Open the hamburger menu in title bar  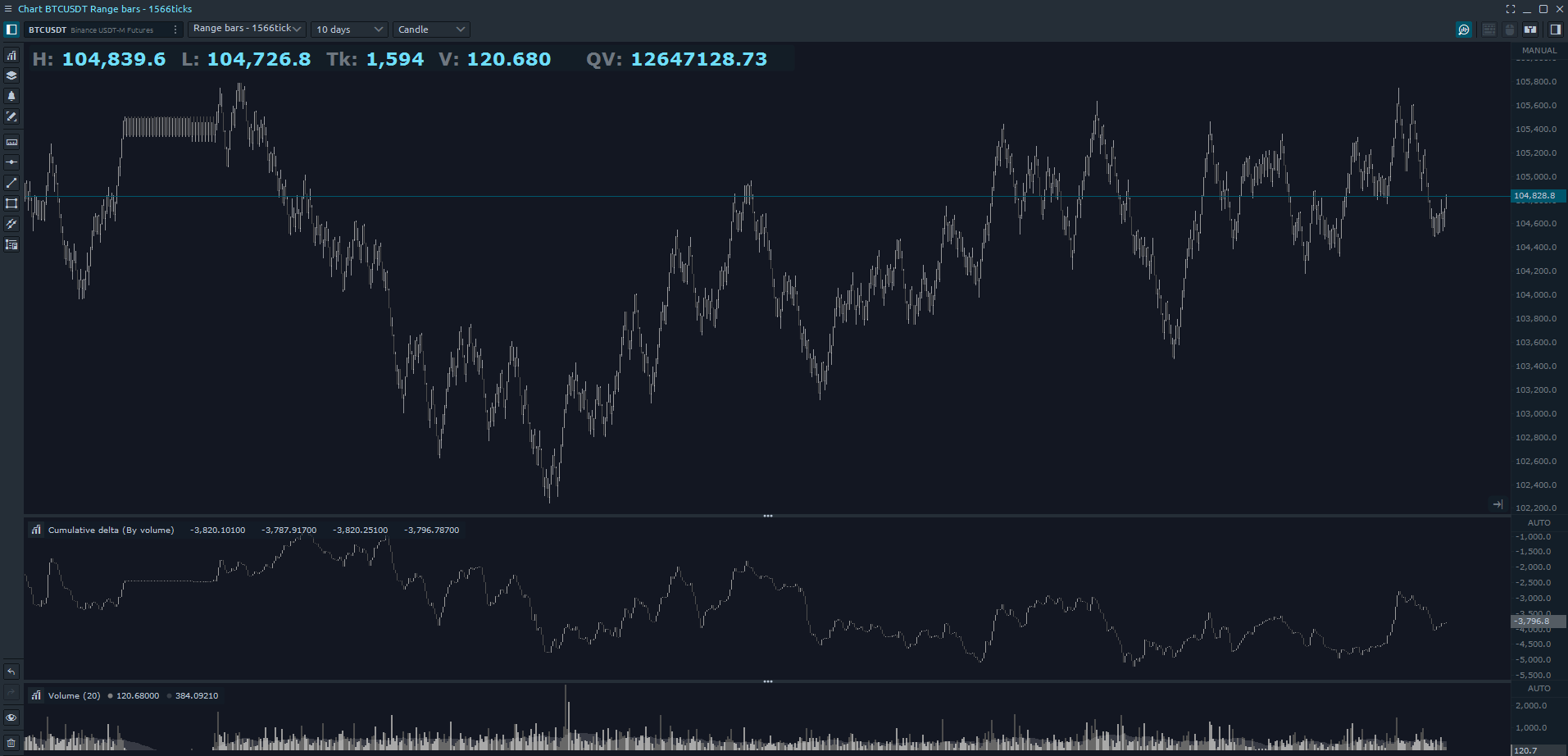(8, 9)
